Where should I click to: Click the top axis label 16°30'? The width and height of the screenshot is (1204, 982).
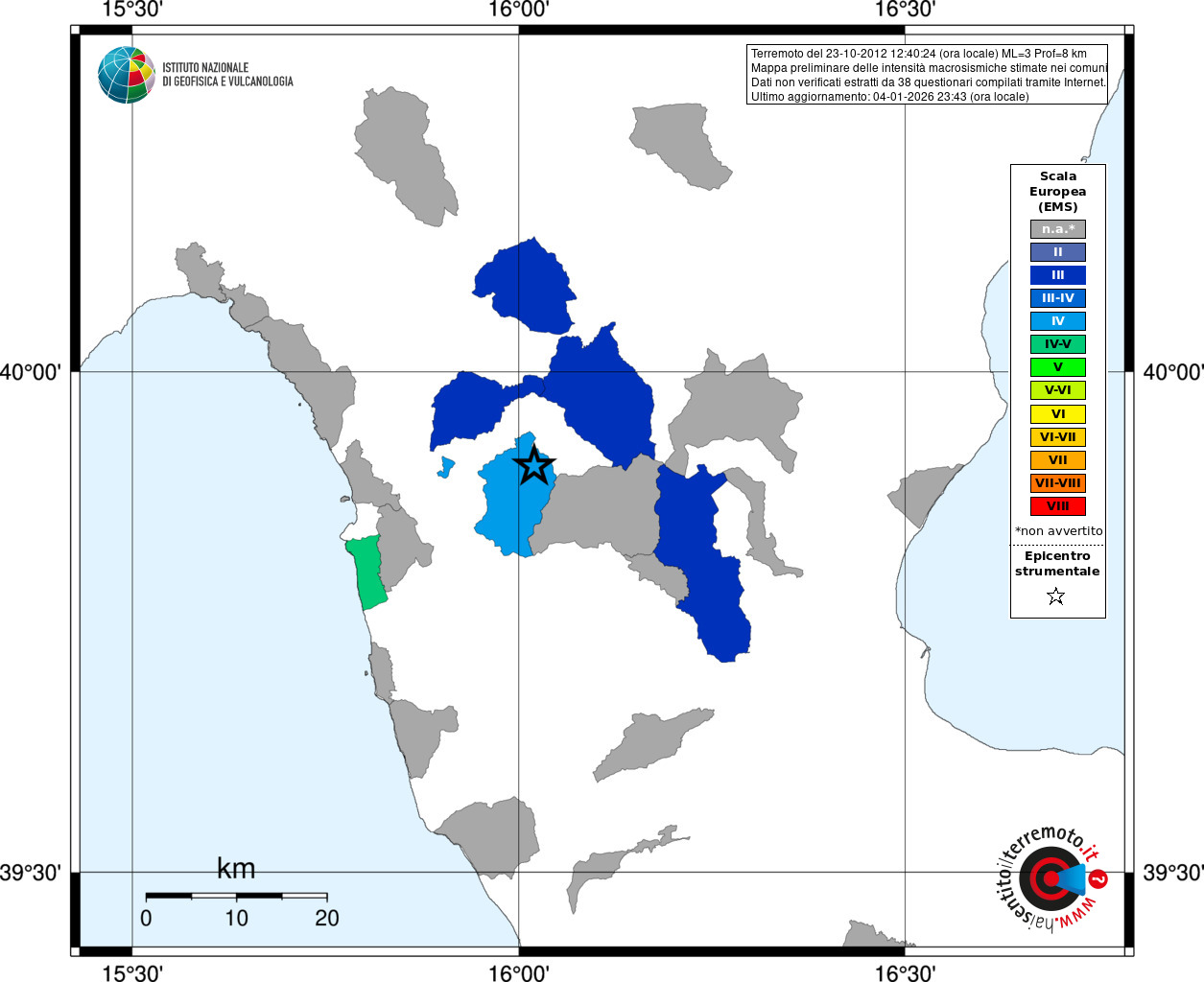(x=906, y=10)
